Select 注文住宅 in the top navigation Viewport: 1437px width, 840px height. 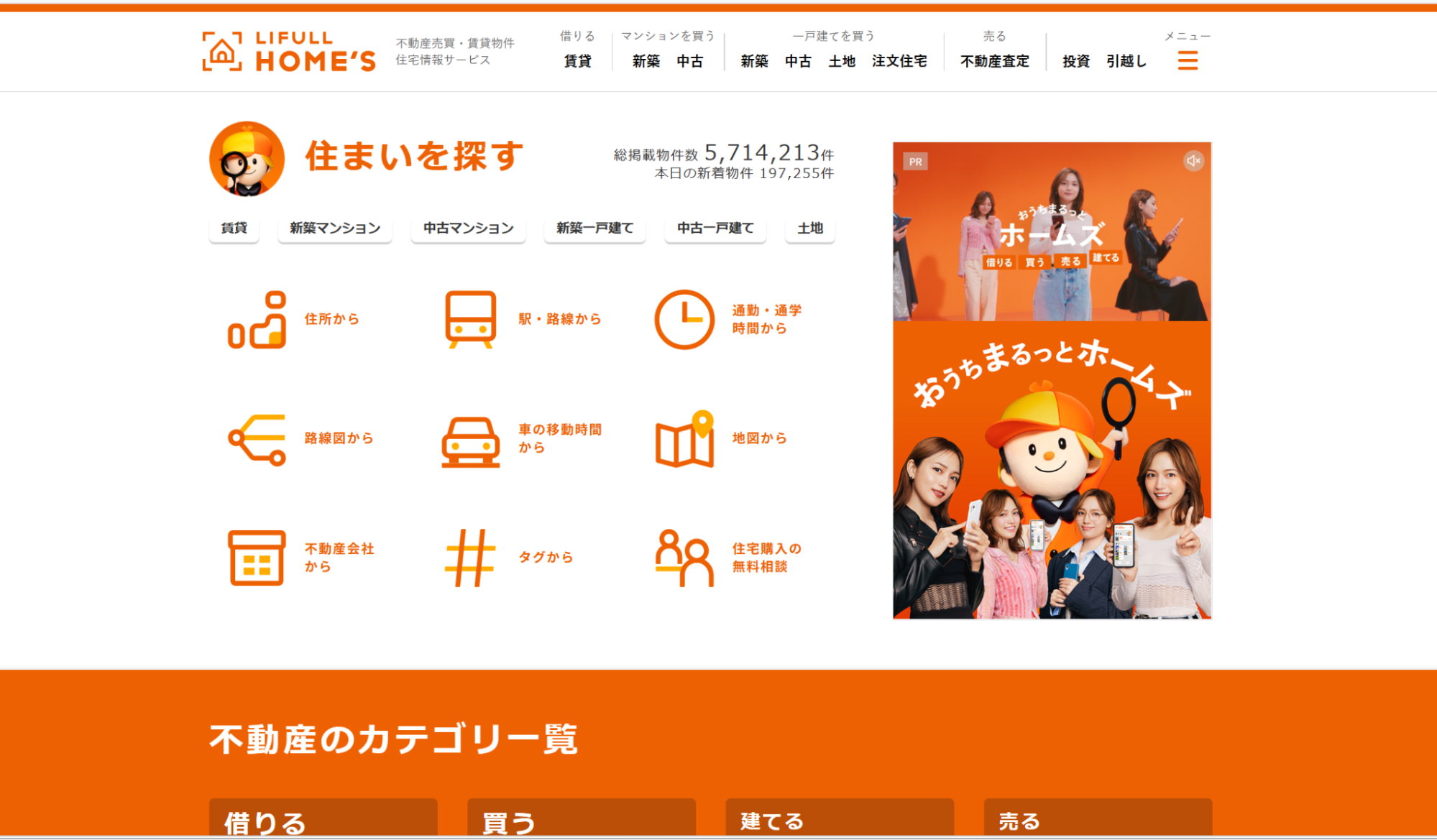[900, 62]
